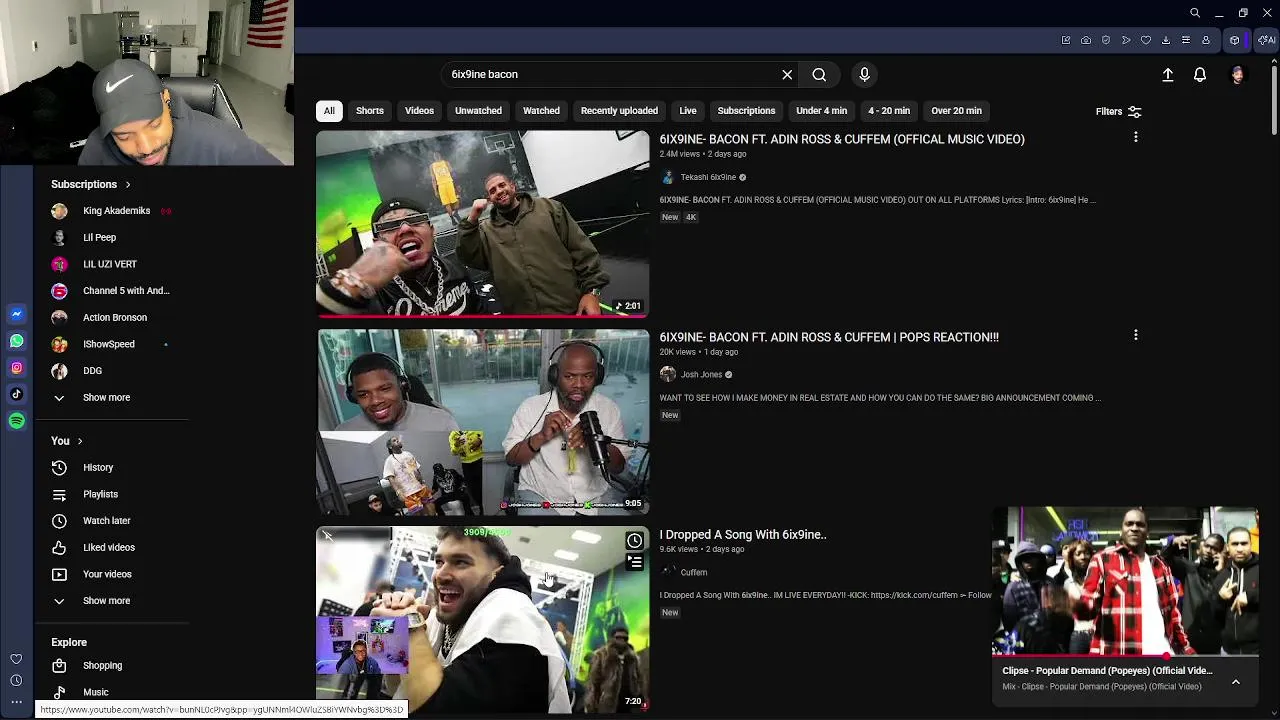Screen dimensions: 1280x720
Task: Open the browser AI assistant button
Action: coord(1266,40)
